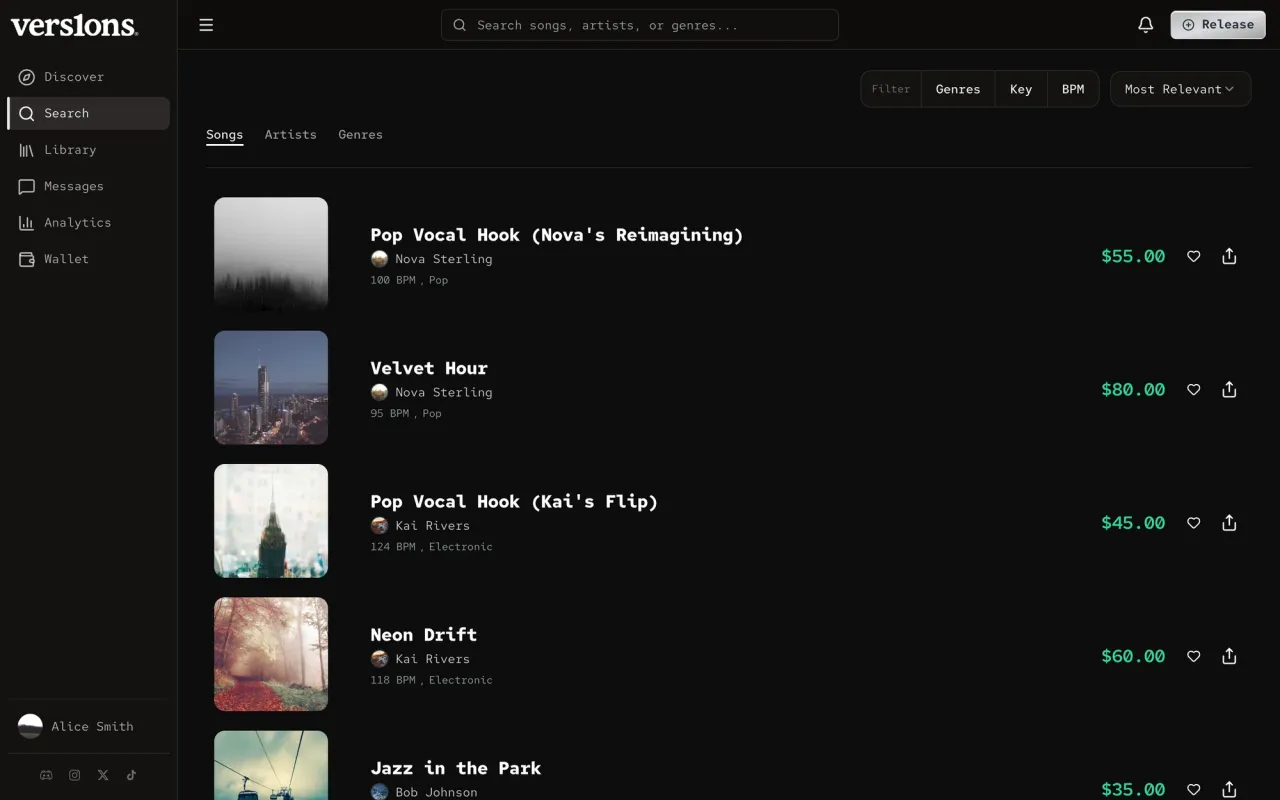Open Analytics in the sidebar
This screenshot has width=1280, height=800.
click(88, 223)
